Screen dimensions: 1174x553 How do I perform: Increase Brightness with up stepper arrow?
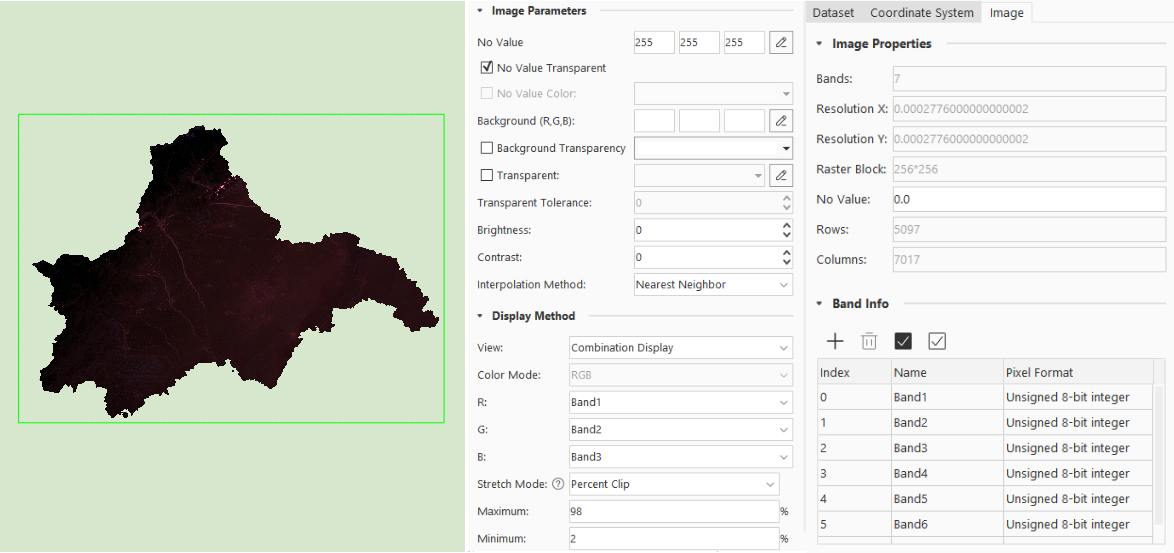click(786, 225)
